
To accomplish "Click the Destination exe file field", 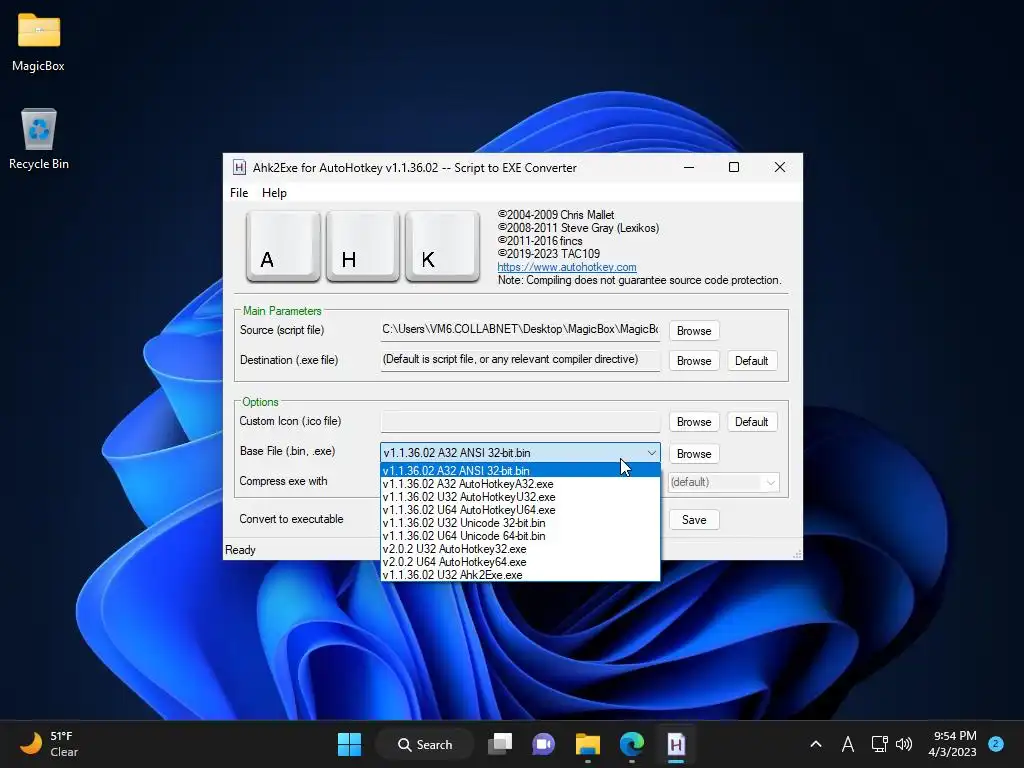I will [x=520, y=360].
